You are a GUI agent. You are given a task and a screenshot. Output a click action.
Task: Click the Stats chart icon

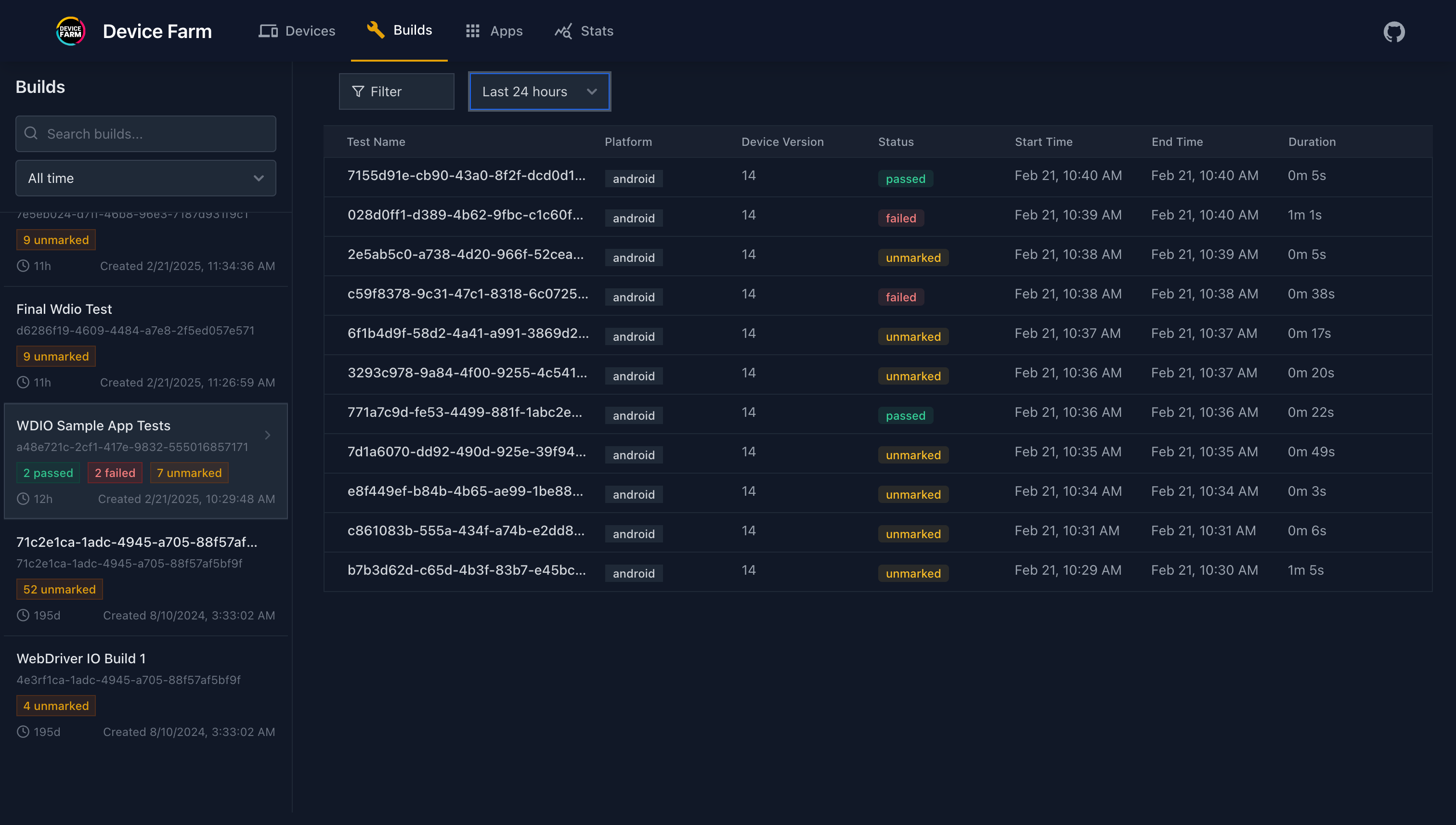pos(563,31)
